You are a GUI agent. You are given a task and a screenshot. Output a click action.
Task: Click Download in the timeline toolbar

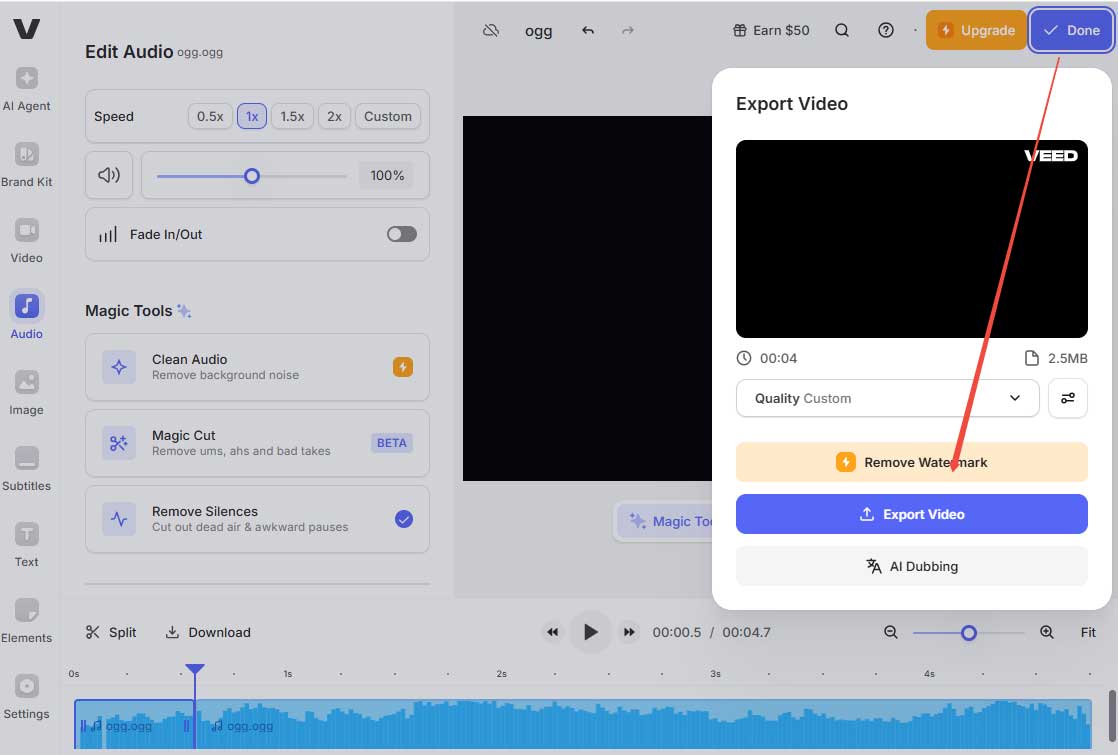[208, 632]
